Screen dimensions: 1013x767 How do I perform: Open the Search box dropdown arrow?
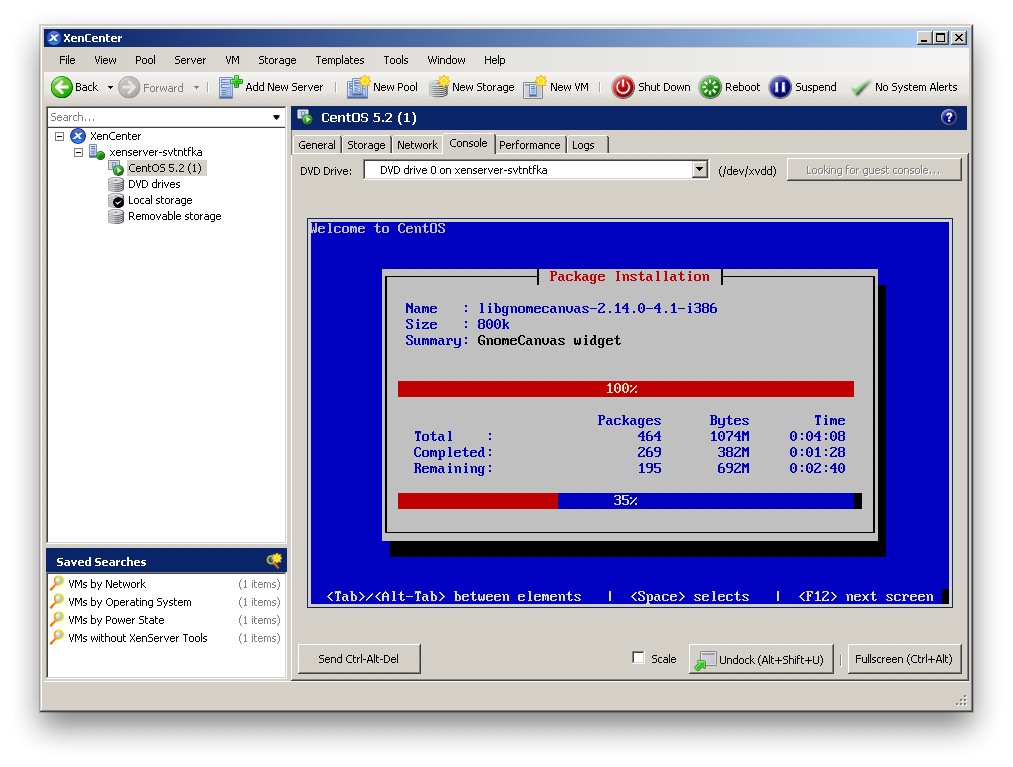277,118
